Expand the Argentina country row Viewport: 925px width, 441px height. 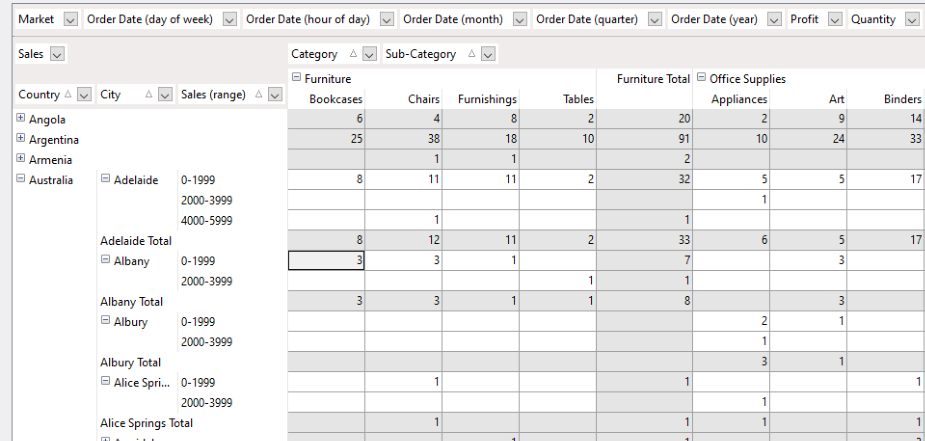coord(21,139)
